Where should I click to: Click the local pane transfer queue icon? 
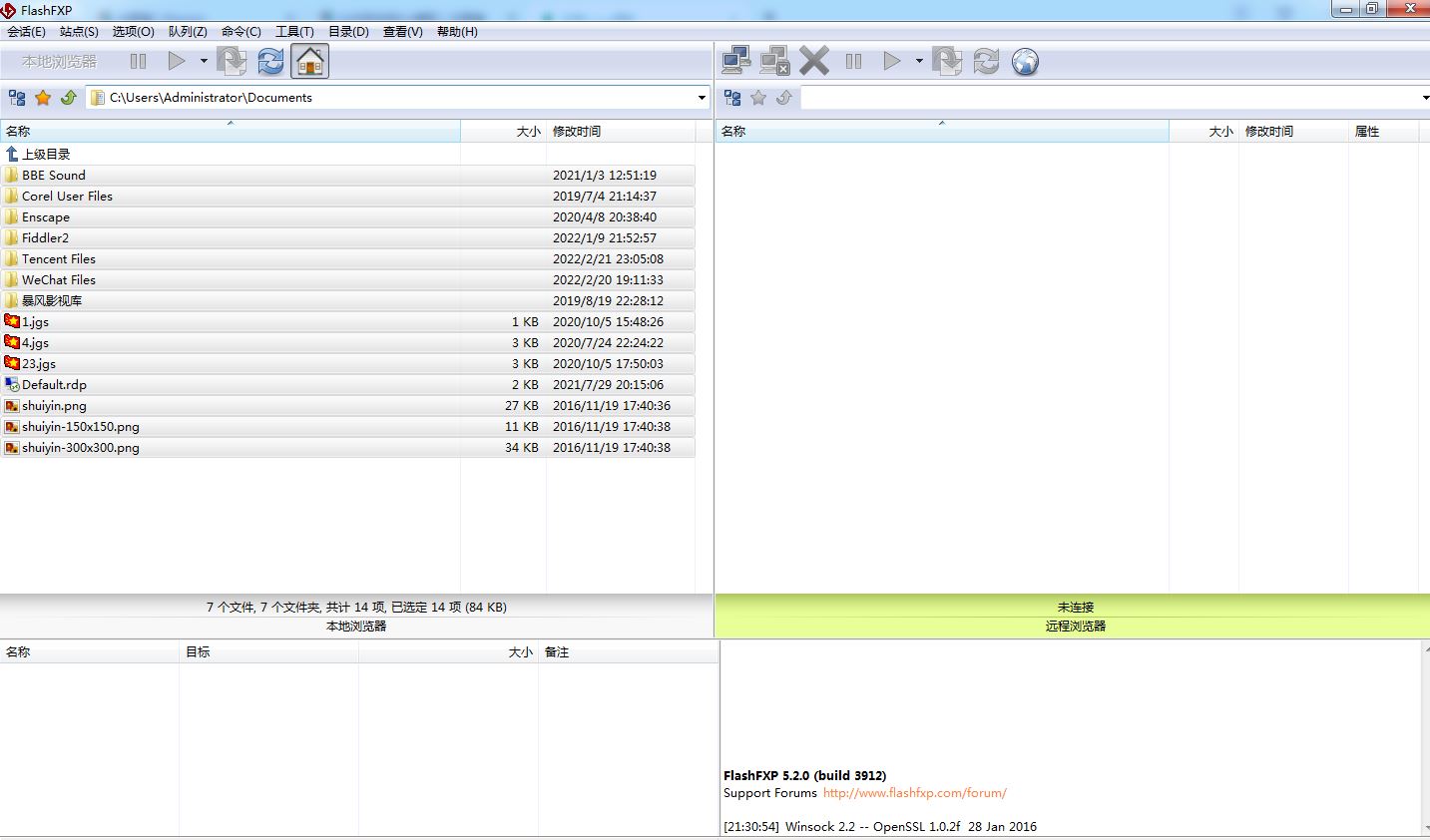(x=232, y=62)
